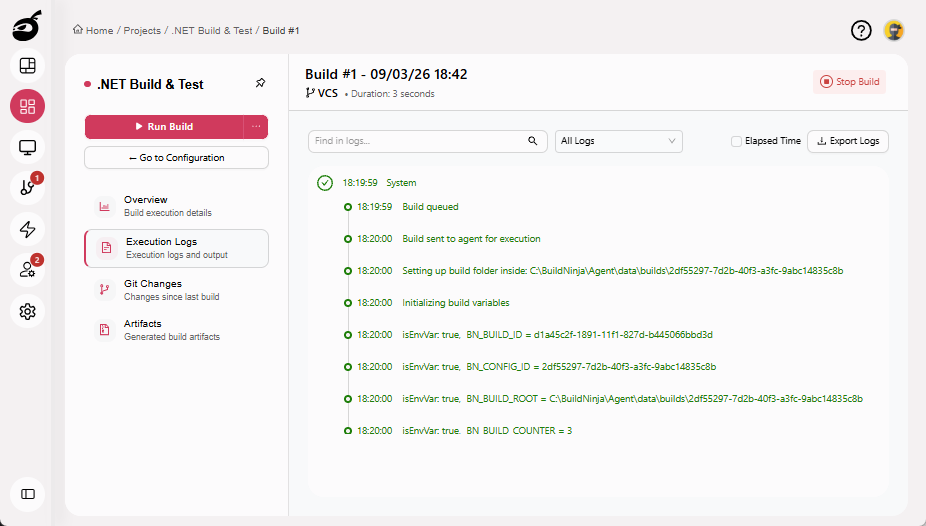926x526 pixels.
Task: Open the dashboard layout icon in sidebar
Action: [27, 66]
